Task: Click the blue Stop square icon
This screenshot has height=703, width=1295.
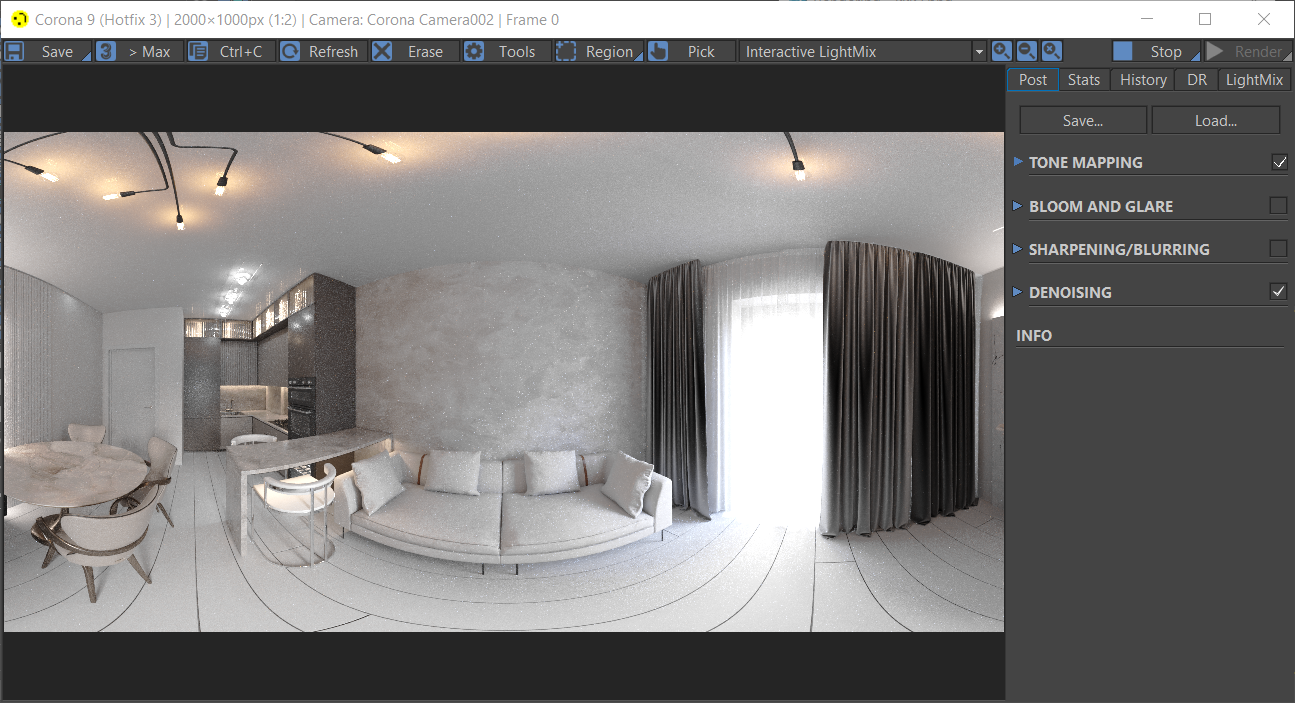Action: coord(1123,52)
